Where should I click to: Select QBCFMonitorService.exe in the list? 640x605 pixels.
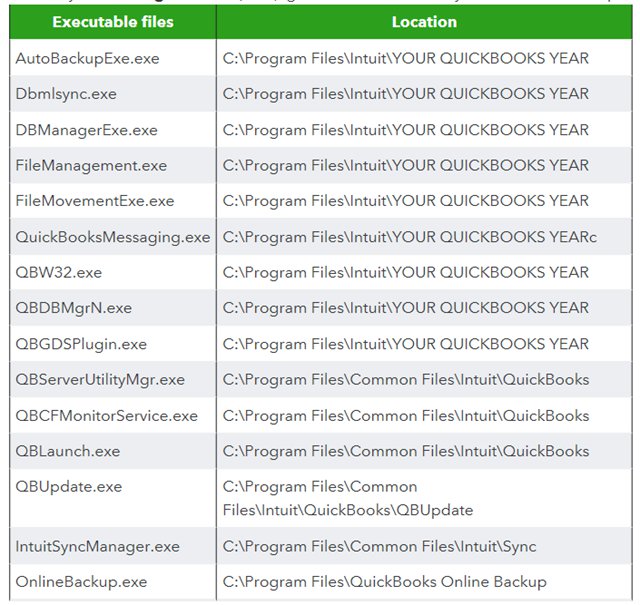click(x=107, y=416)
